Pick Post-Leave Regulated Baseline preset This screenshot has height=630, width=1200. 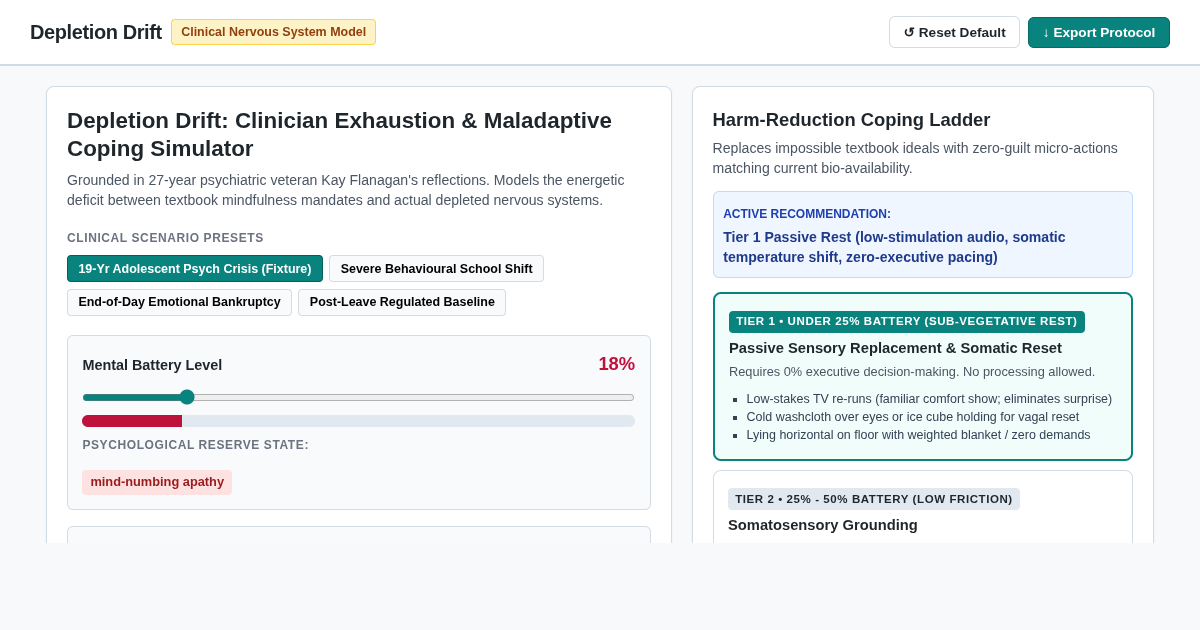pyautogui.click(x=402, y=302)
